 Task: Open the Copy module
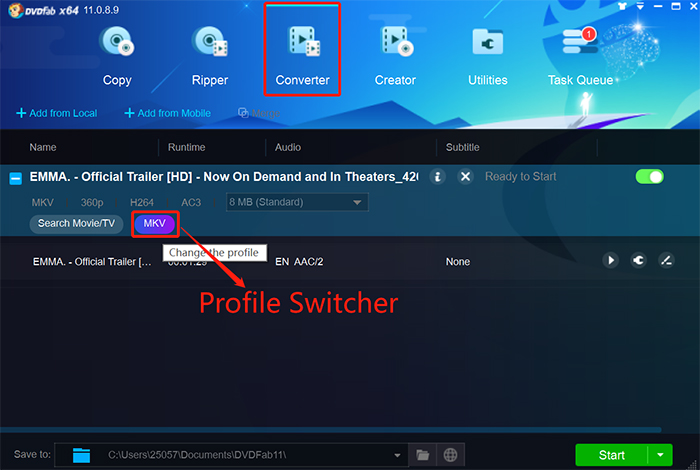coord(117,54)
